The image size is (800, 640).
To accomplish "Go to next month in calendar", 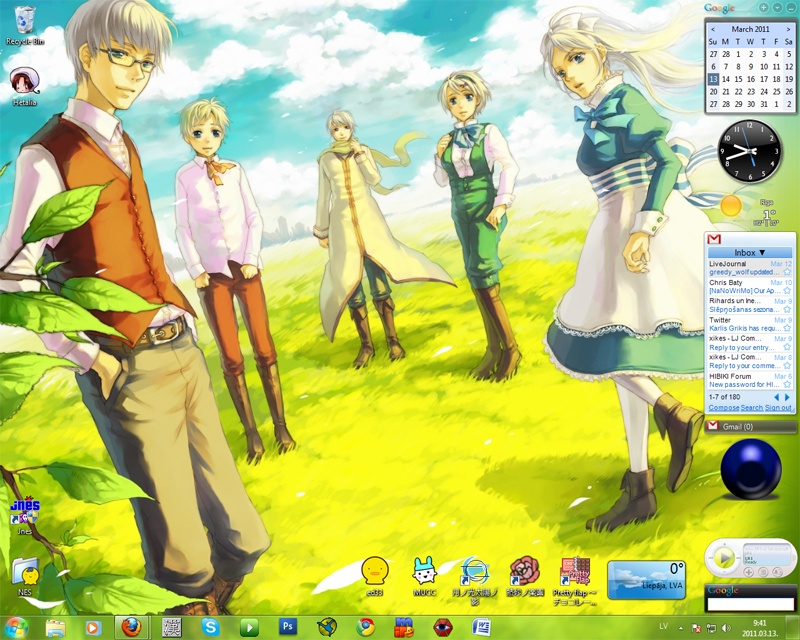I will [x=788, y=30].
